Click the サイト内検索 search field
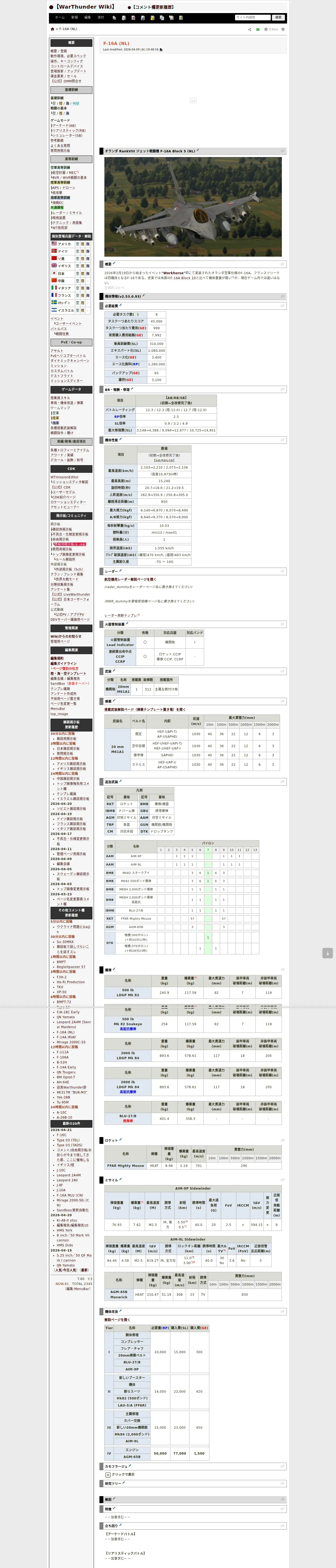This screenshot has width=336, height=1568. point(253,18)
